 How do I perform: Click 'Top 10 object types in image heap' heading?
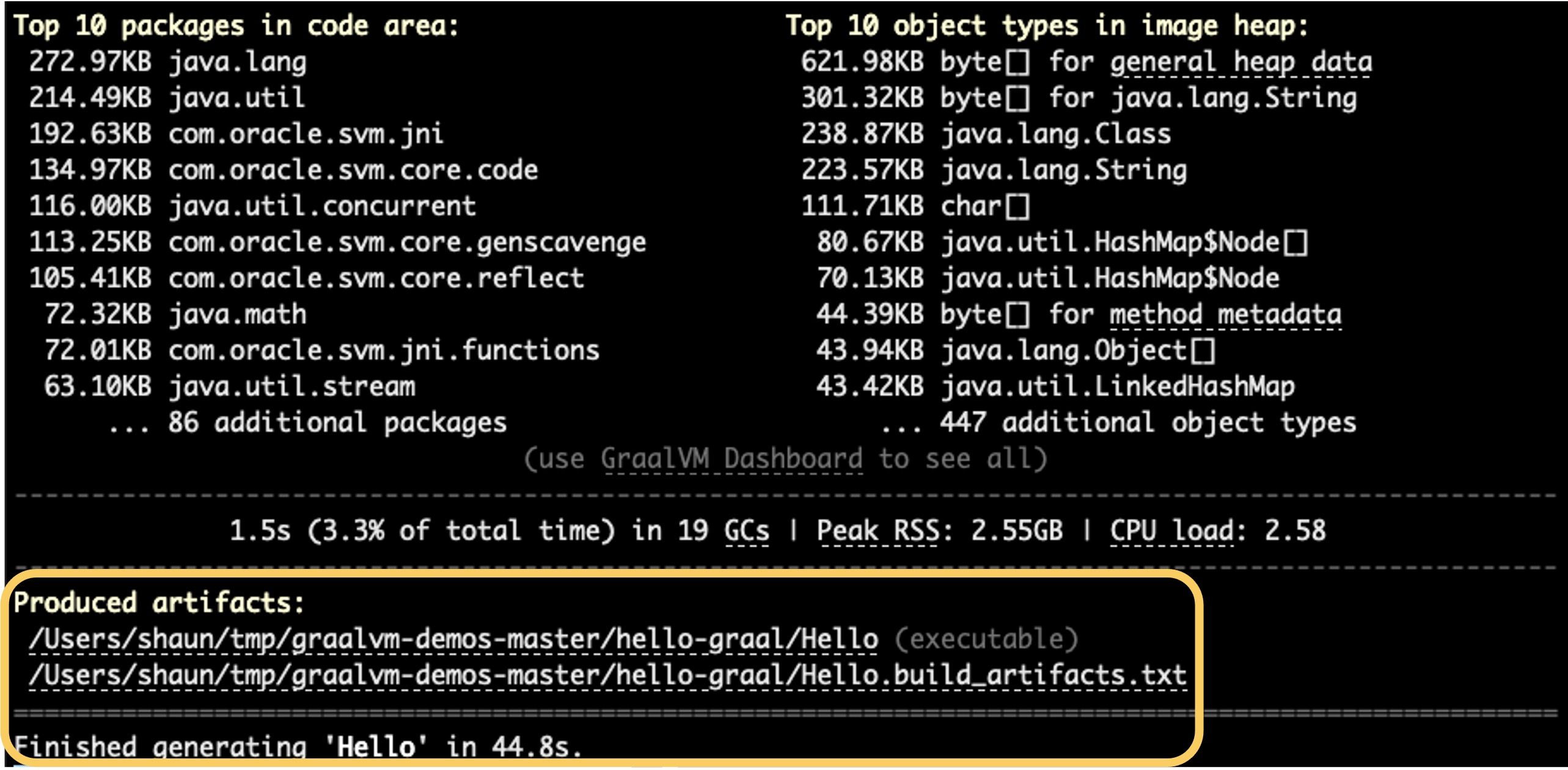coord(1046,26)
